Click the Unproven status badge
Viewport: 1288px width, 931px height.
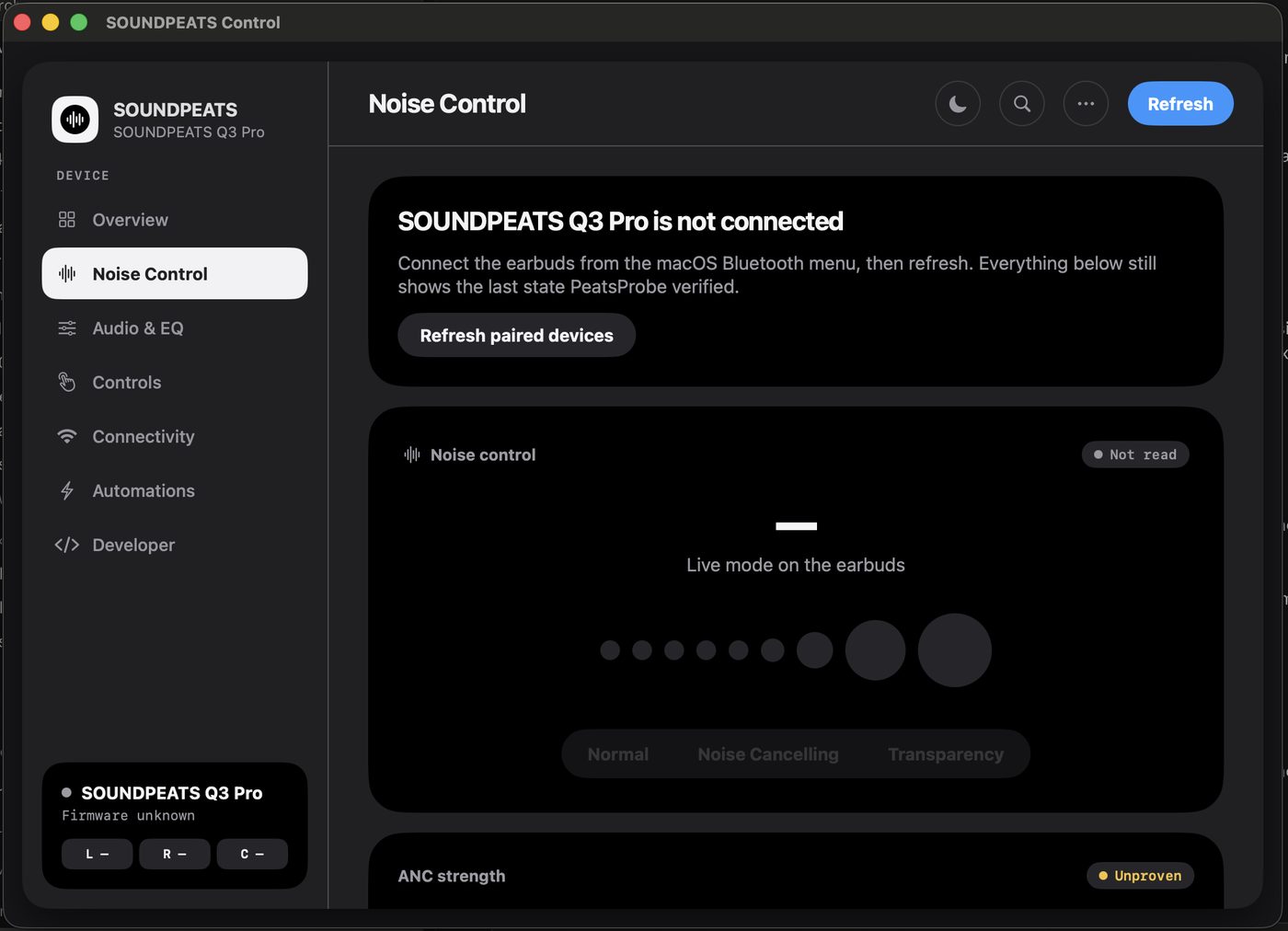coord(1140,876)
